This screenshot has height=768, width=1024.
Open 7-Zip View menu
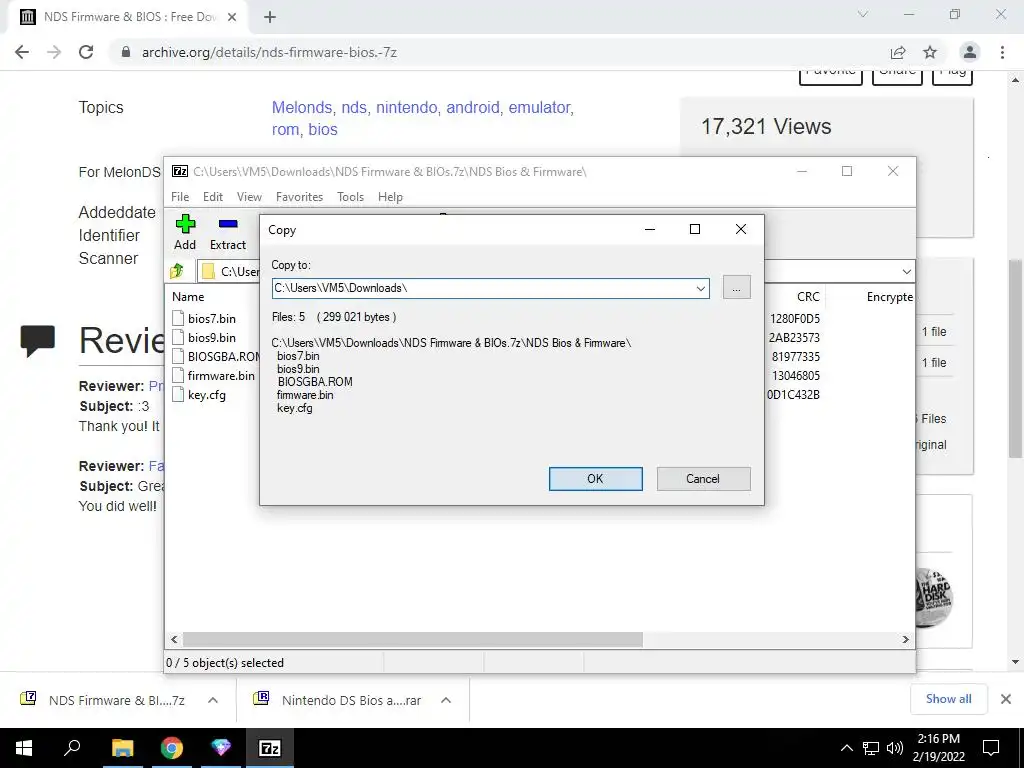click(249, 197)
